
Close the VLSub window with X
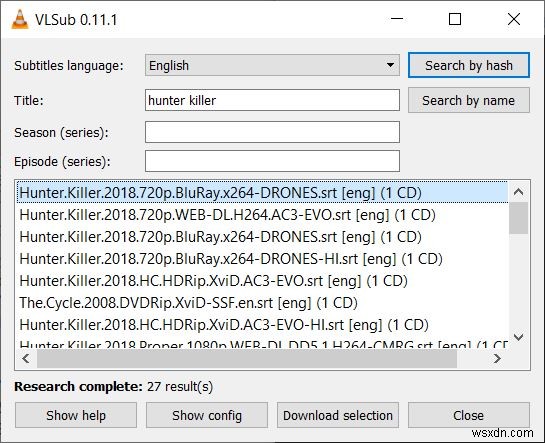tap(514, 19)
